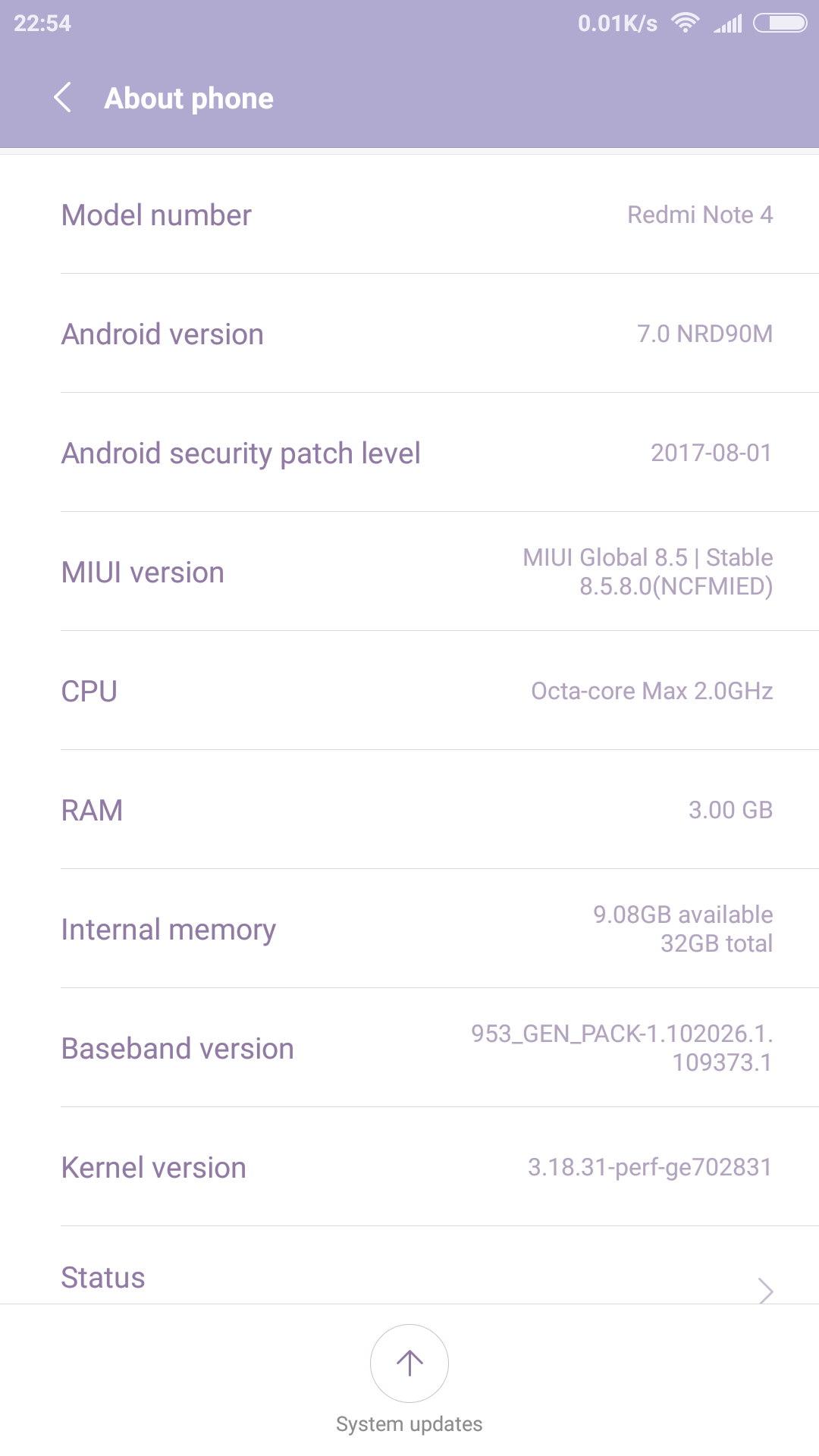Tap the network speed indicator

(x=617, y=24)
